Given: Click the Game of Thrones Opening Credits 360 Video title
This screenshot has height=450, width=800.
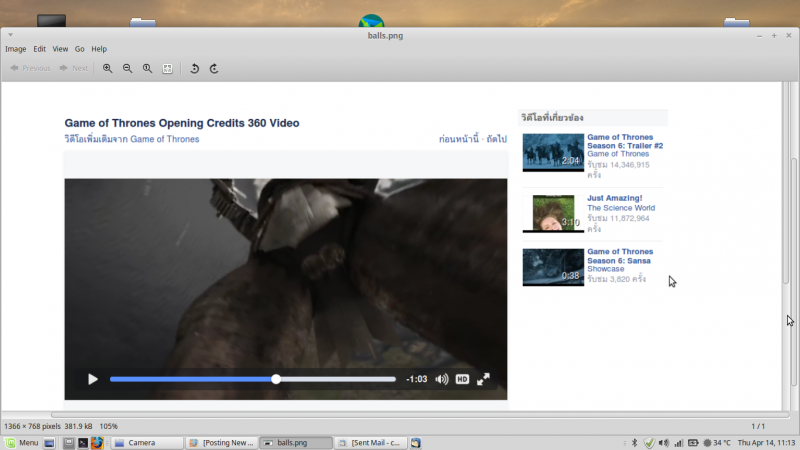Looking at the screenshot, I should click(x=182, y=123).
